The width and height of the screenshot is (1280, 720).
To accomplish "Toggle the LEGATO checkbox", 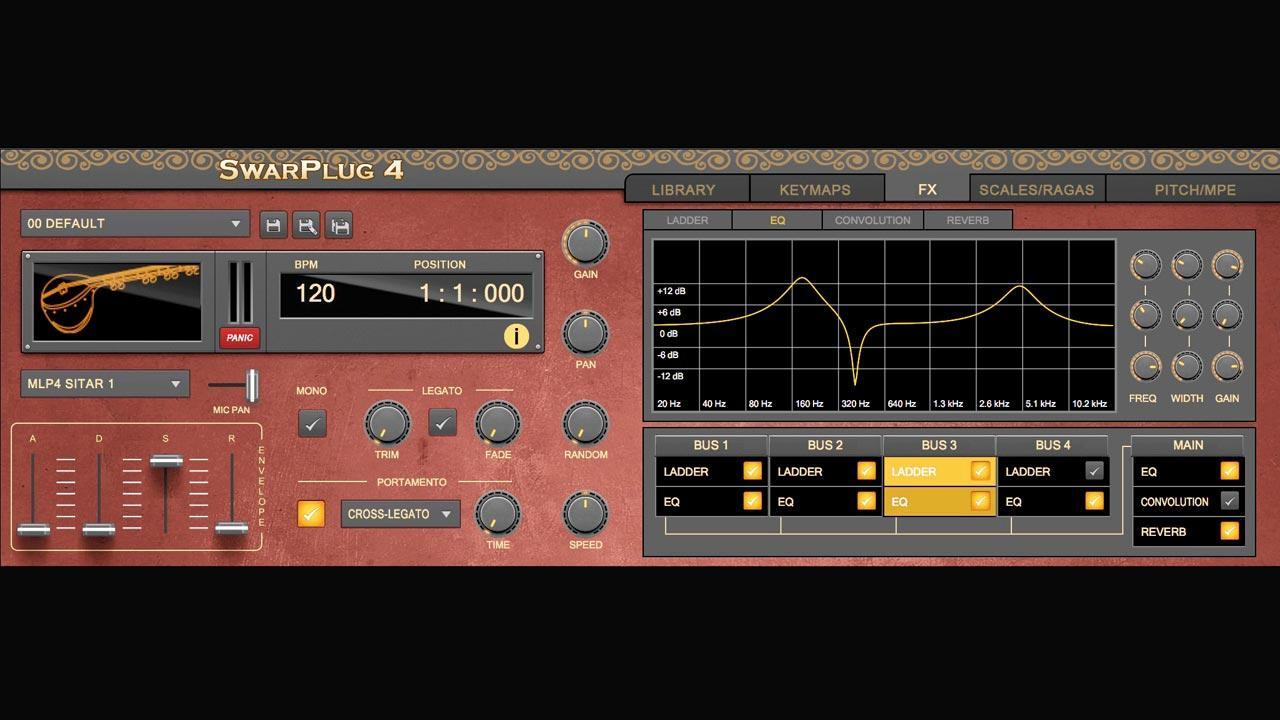I will pos(442,422).
